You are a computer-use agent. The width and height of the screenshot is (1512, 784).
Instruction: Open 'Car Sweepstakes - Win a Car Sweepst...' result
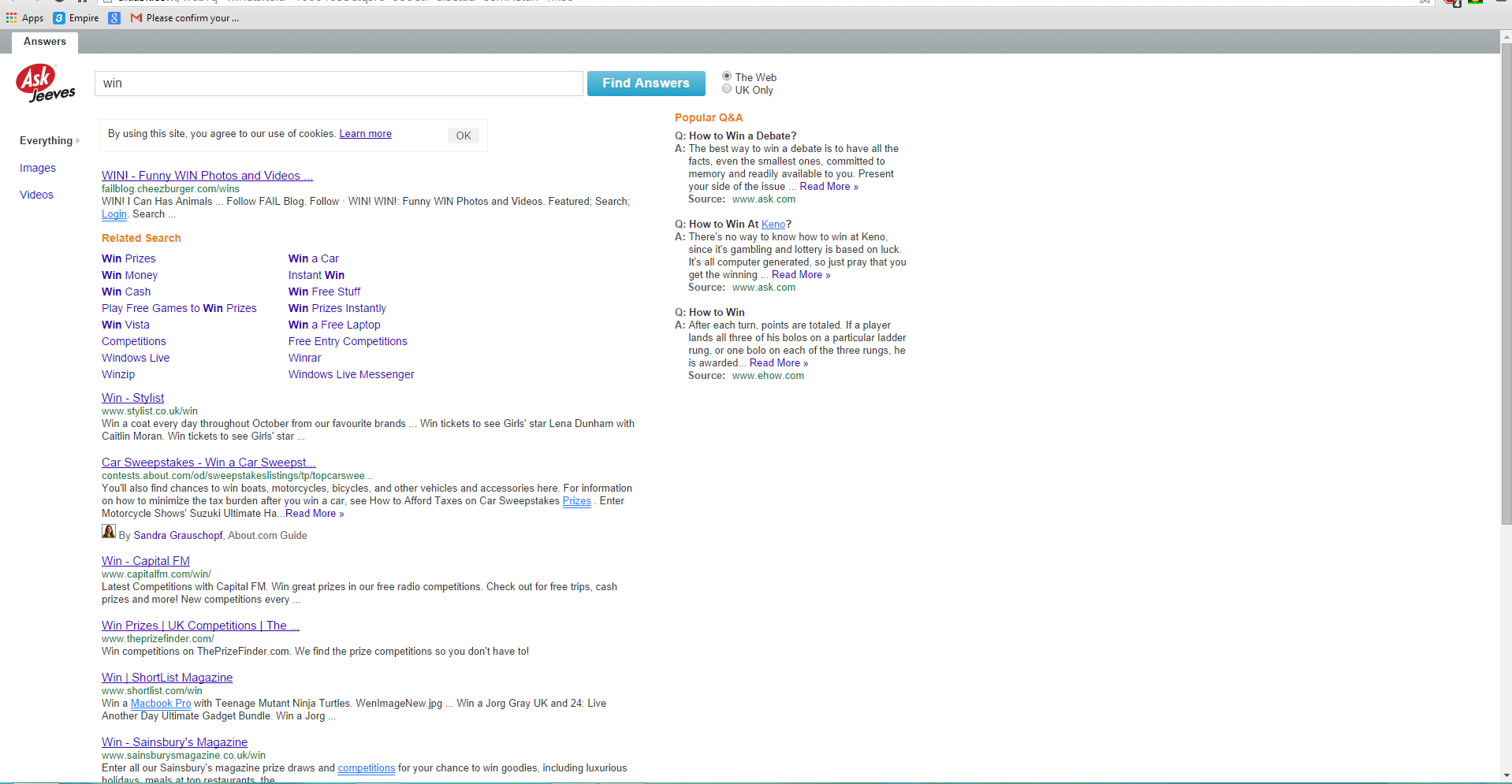point(208,463)
